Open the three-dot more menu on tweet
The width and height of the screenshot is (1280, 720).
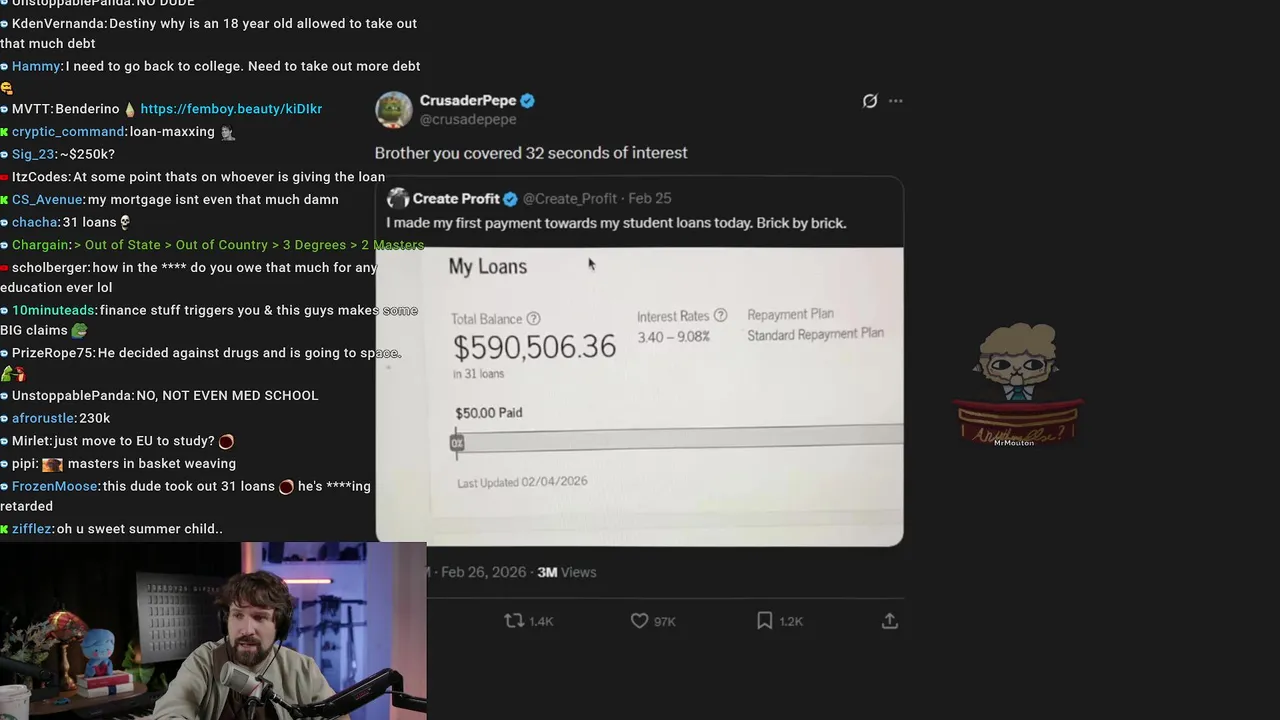pyautogui.click(x=895, y=101)
